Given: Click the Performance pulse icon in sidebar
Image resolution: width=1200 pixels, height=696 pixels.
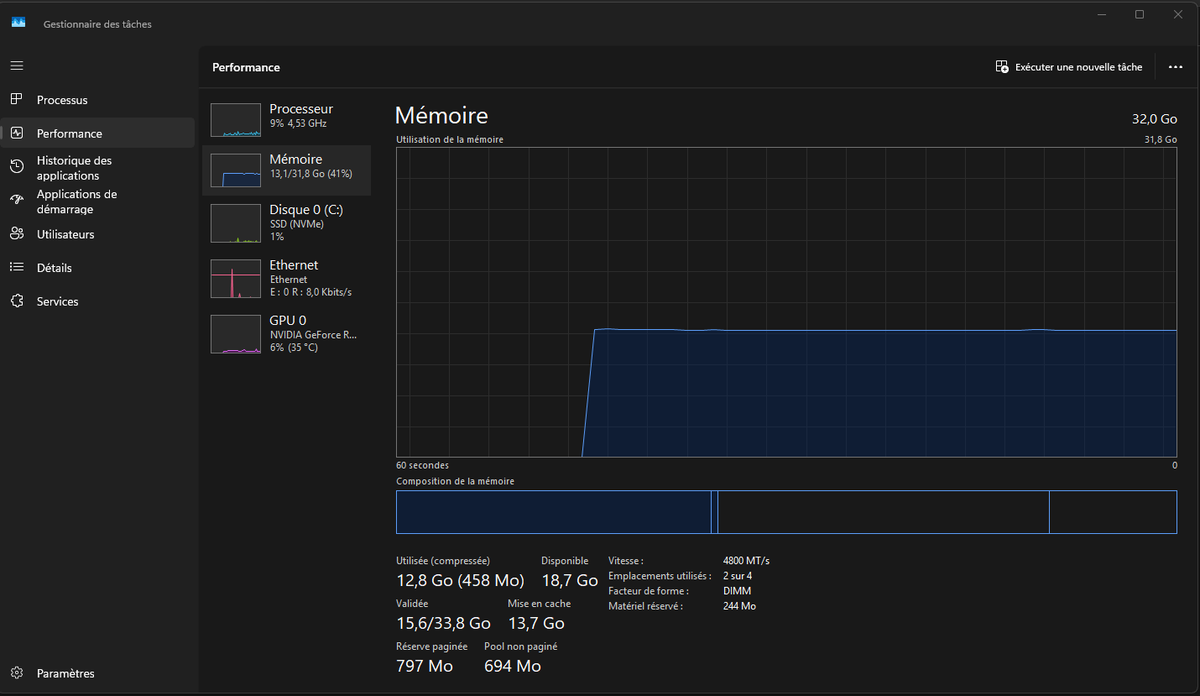Looking at the screenshot, I should (16, 133).
